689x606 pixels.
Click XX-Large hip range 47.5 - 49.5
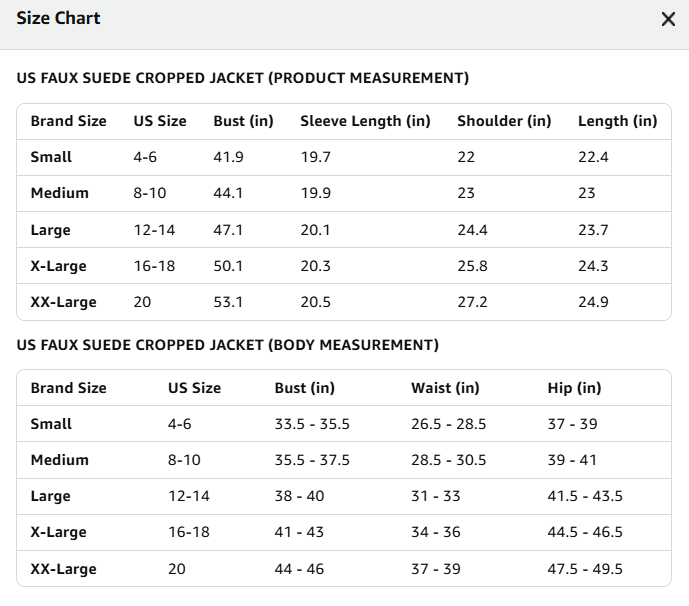click(x=585, y=569)
